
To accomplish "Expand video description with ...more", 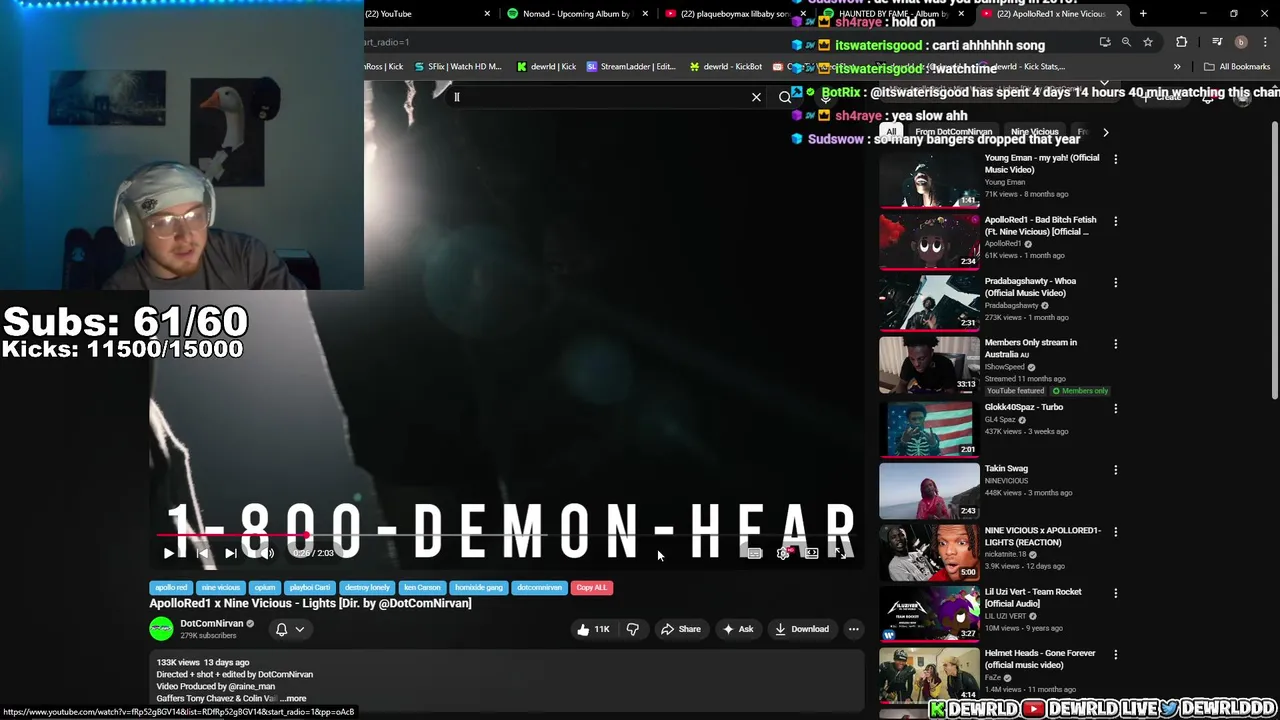I will [x=293, y=698].
